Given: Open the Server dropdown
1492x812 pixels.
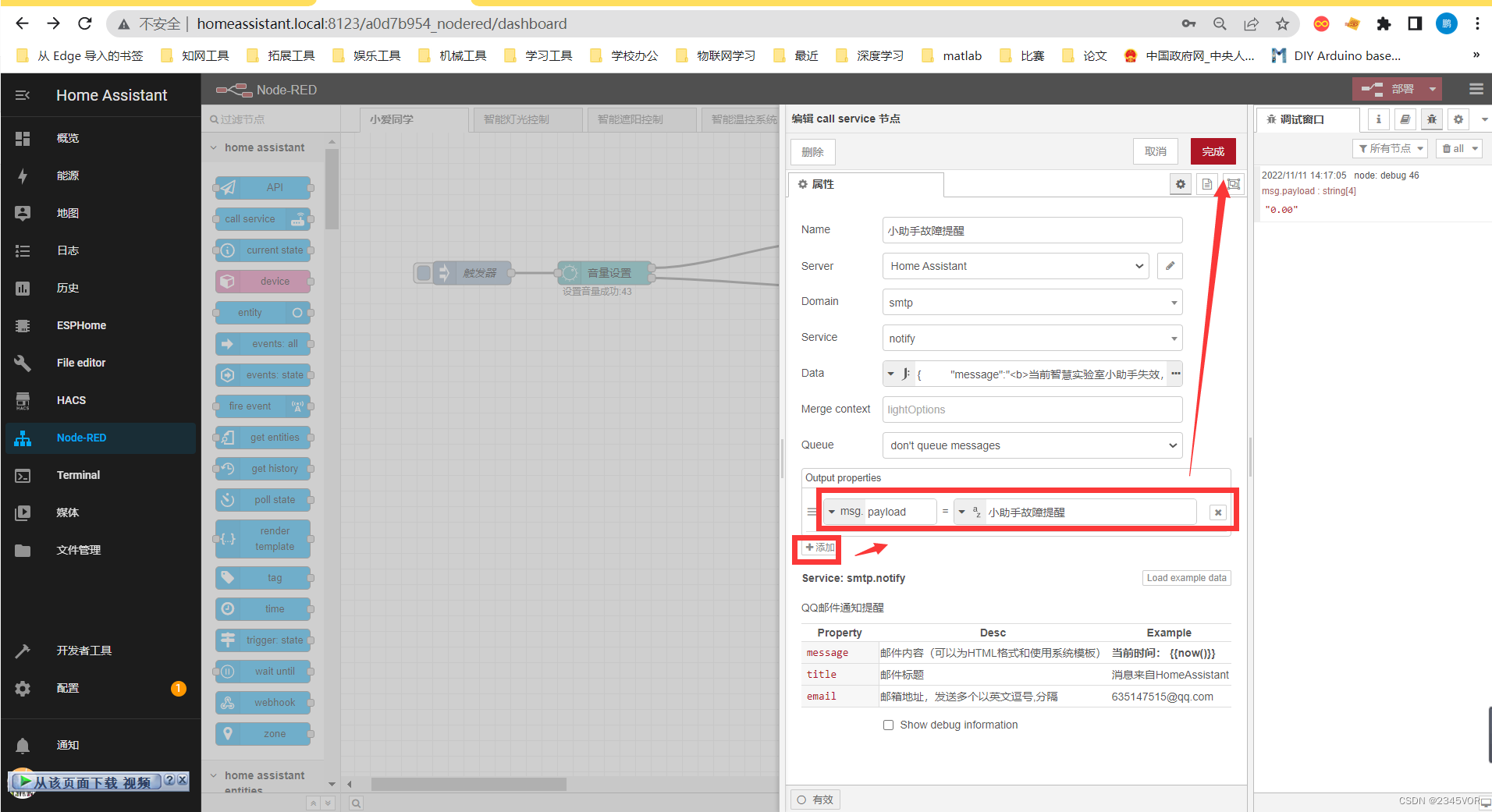Looking at the screenshot, I should pos(1015,266).
